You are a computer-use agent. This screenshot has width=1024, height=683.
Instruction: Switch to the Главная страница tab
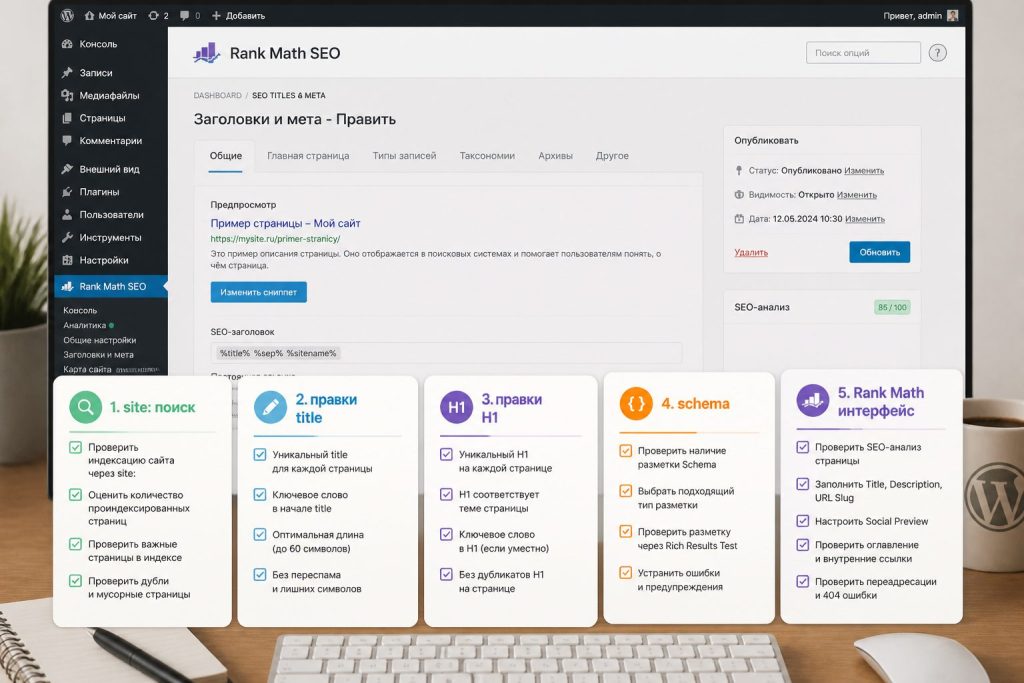point(308,156)
